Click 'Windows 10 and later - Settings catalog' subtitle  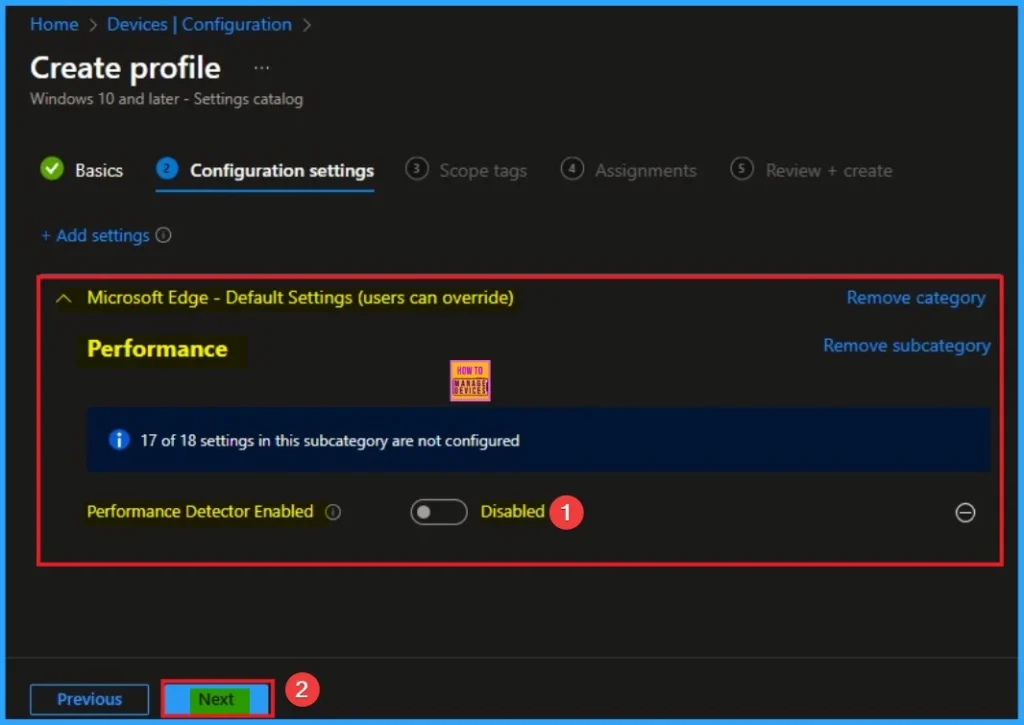click(x=167, y=99)
